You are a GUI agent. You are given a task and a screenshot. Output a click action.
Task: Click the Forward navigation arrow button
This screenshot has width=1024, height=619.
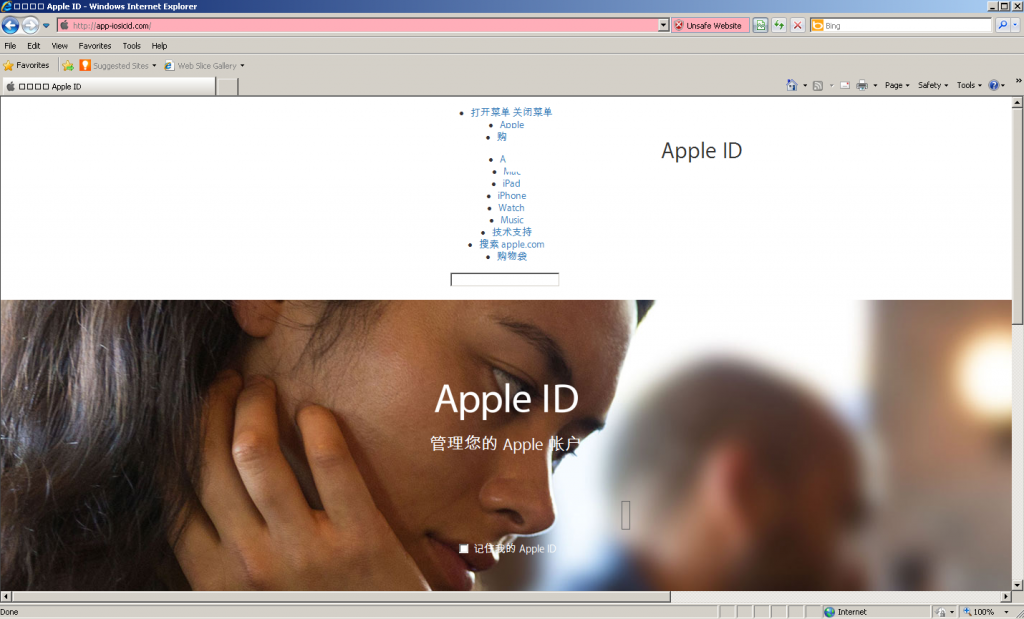[x=30, y=25]
